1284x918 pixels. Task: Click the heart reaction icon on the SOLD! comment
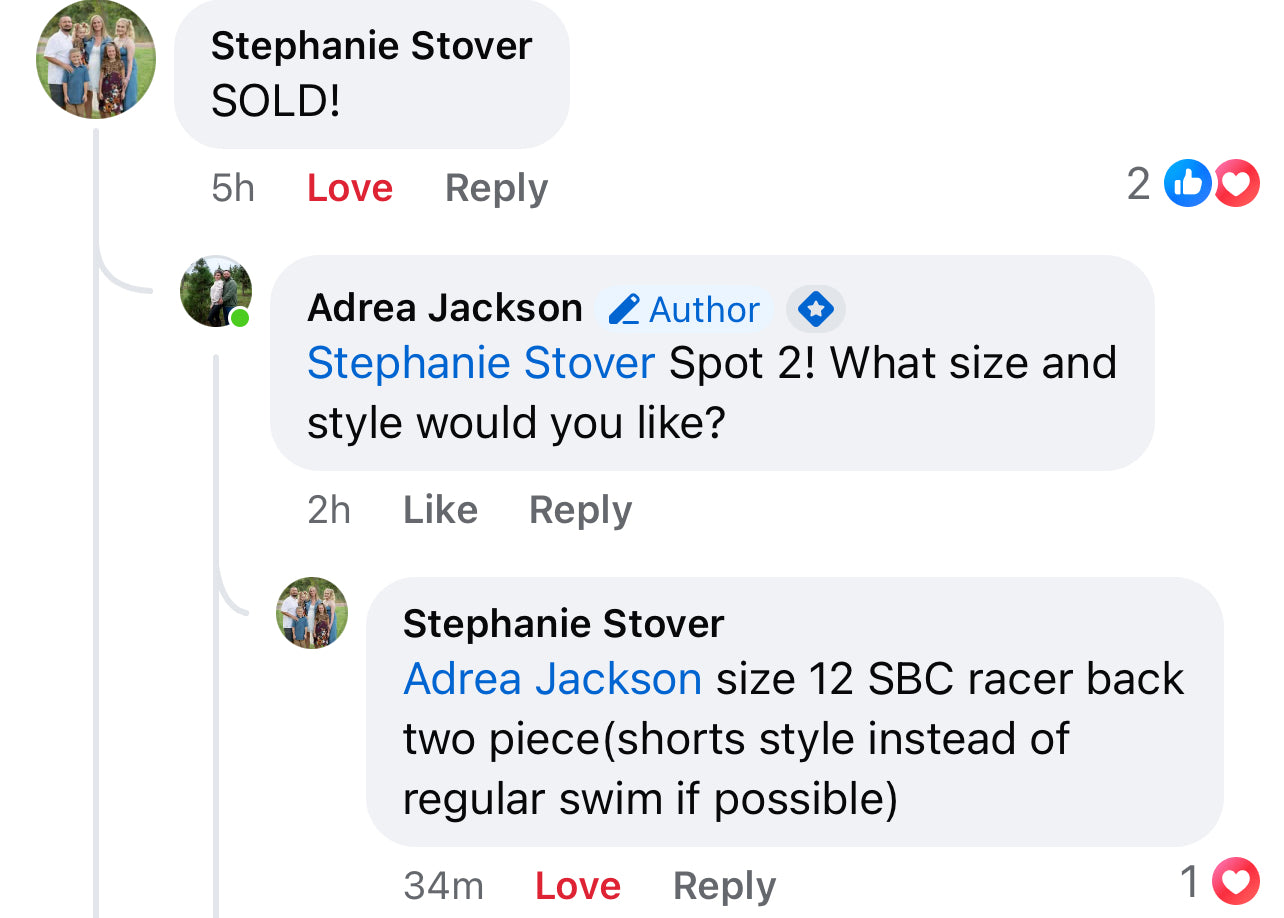[1236, 184]
